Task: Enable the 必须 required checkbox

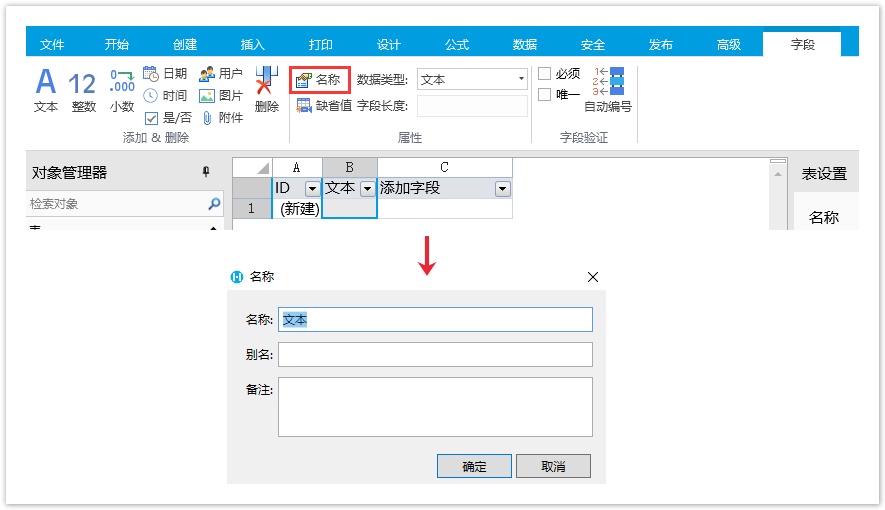Action: (x=545, y=74)
